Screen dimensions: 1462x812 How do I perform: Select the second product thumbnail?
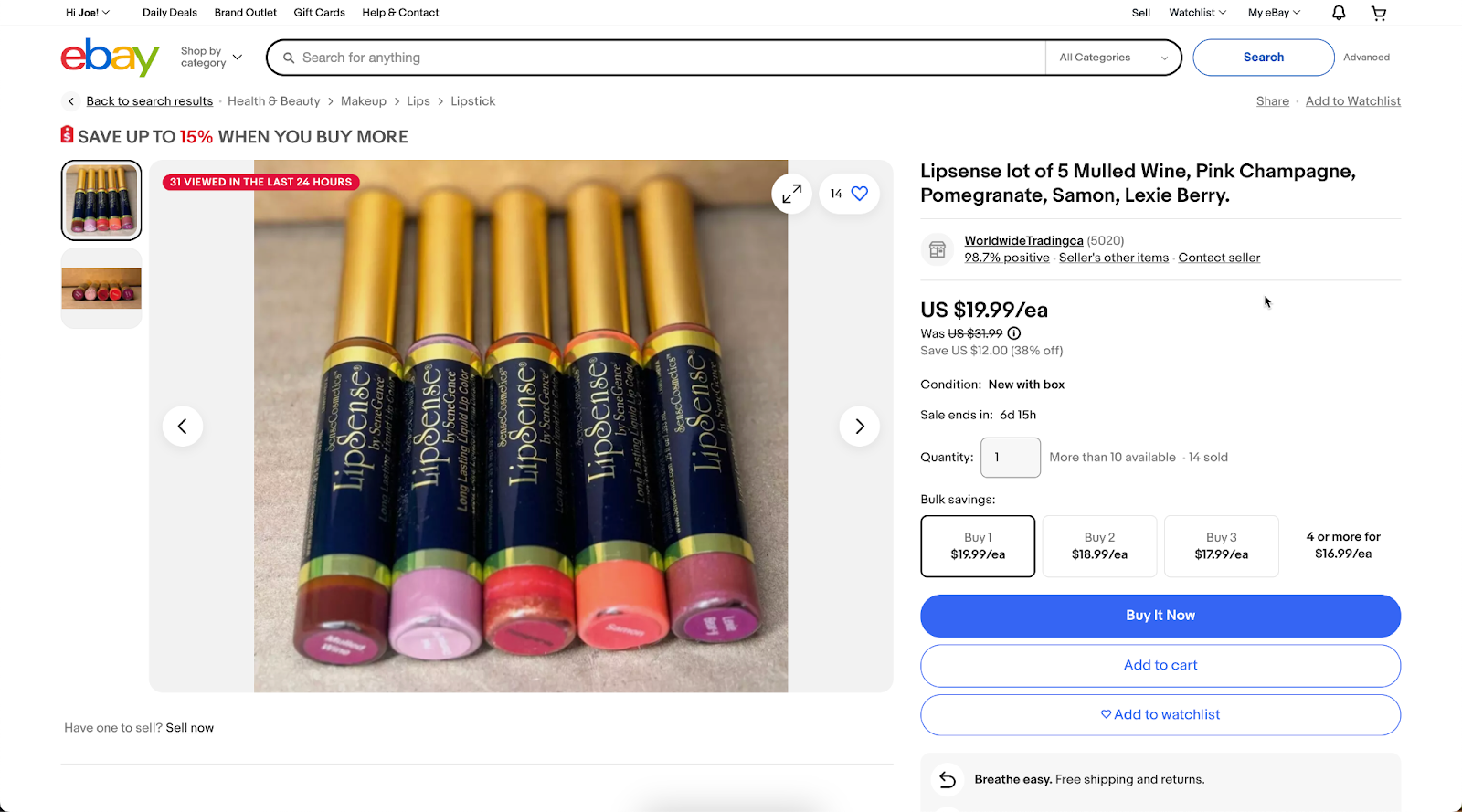[101, 288]
